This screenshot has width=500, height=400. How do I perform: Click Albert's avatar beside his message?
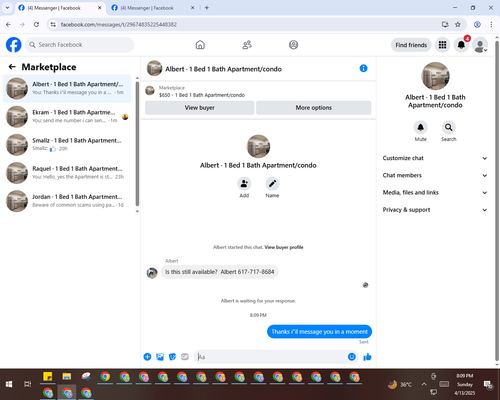pos(152,273)
